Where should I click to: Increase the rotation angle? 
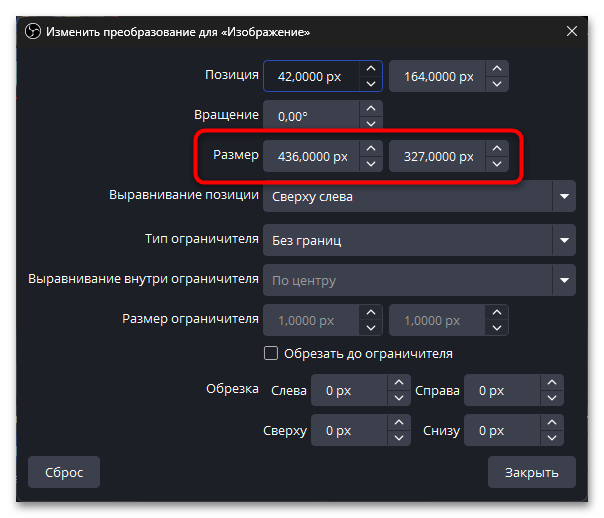[x=371, y=109]
